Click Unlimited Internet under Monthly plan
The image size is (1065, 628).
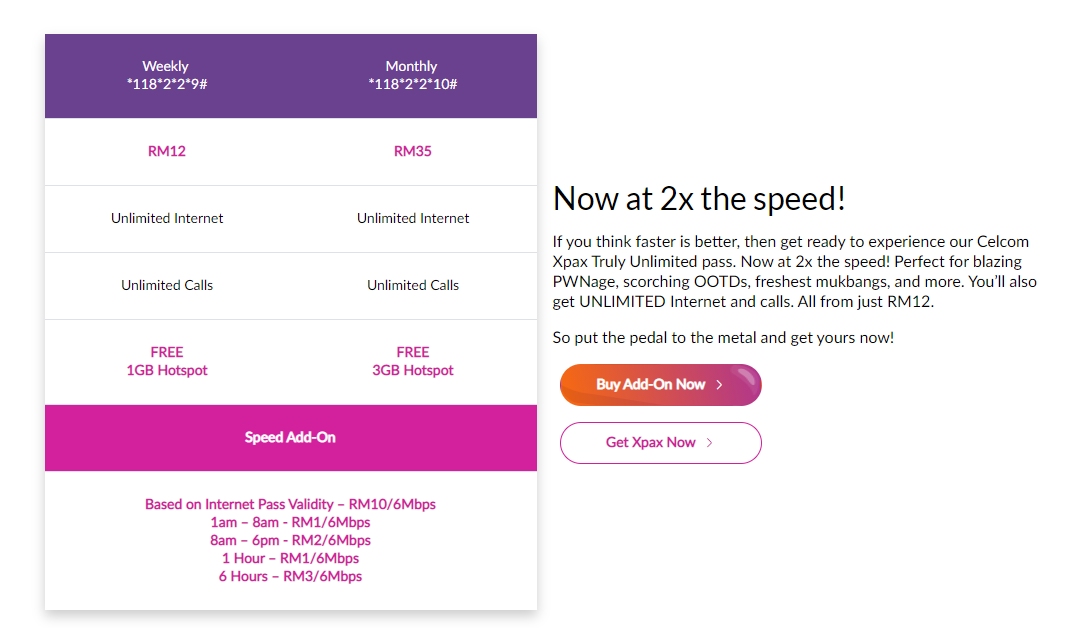coord(413,219)
